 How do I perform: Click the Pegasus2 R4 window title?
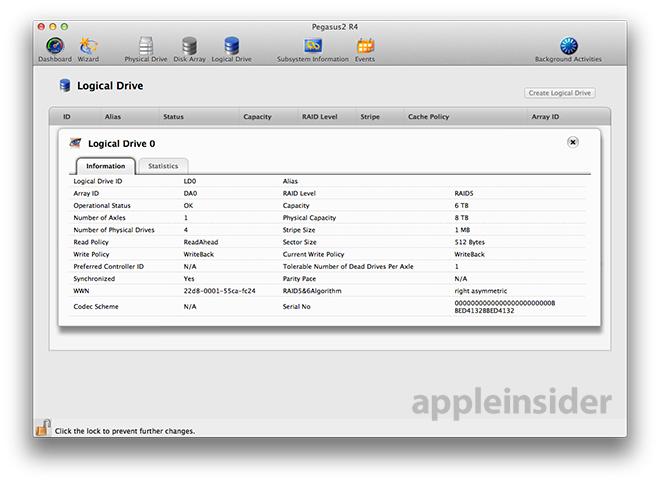tap(335, 27)
